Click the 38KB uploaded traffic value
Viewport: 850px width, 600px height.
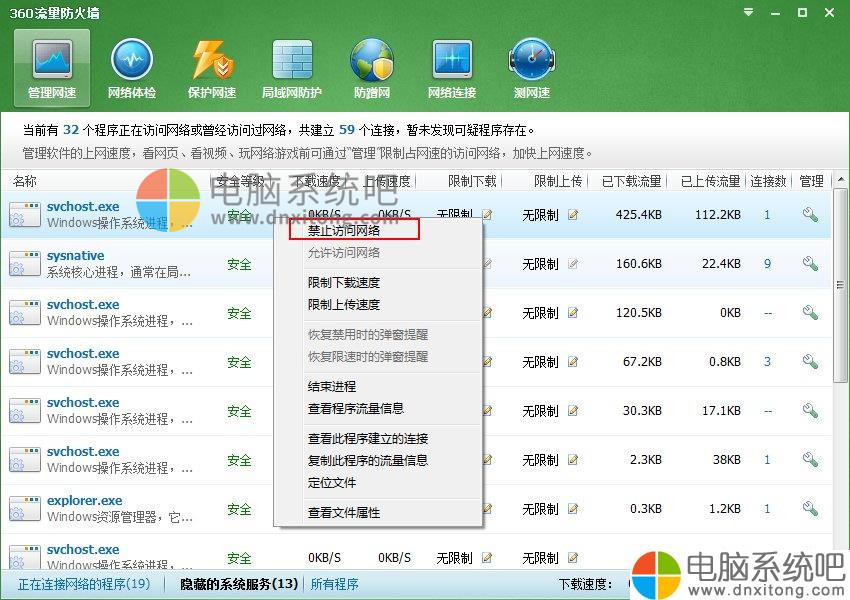click(726, 460)
